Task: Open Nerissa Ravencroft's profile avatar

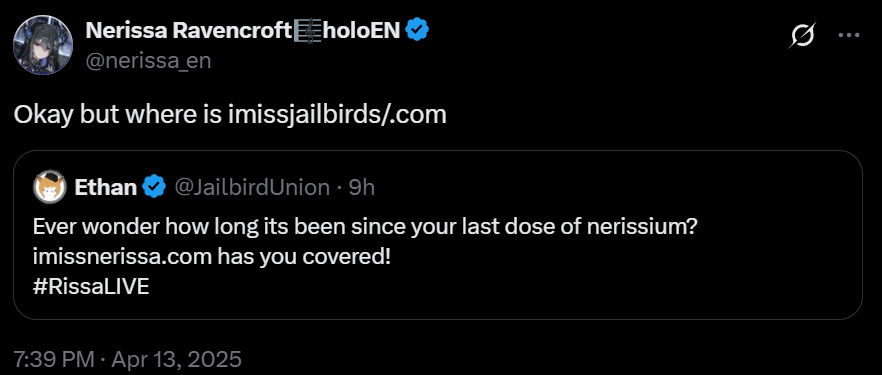Action: point(43,45)
